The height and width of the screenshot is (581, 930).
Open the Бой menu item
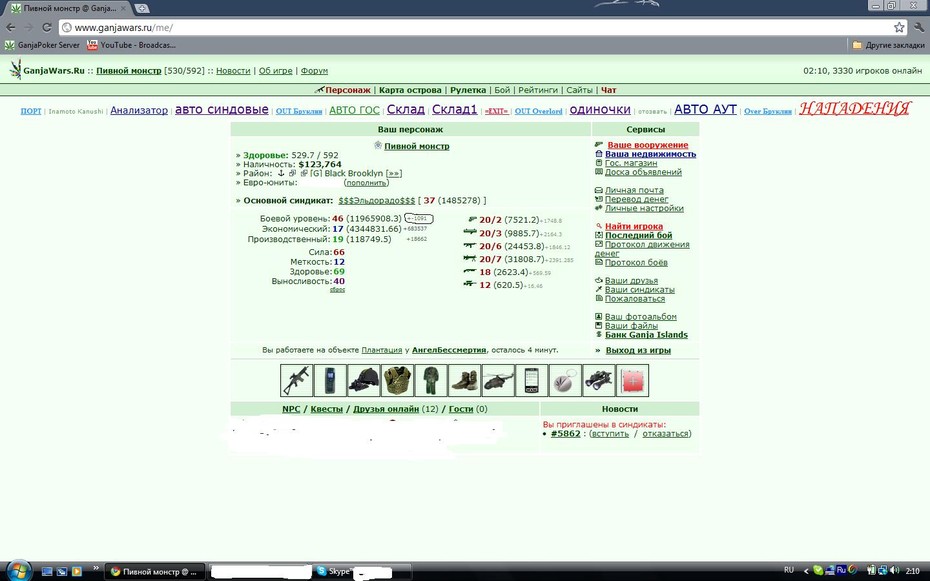point(502,90)
